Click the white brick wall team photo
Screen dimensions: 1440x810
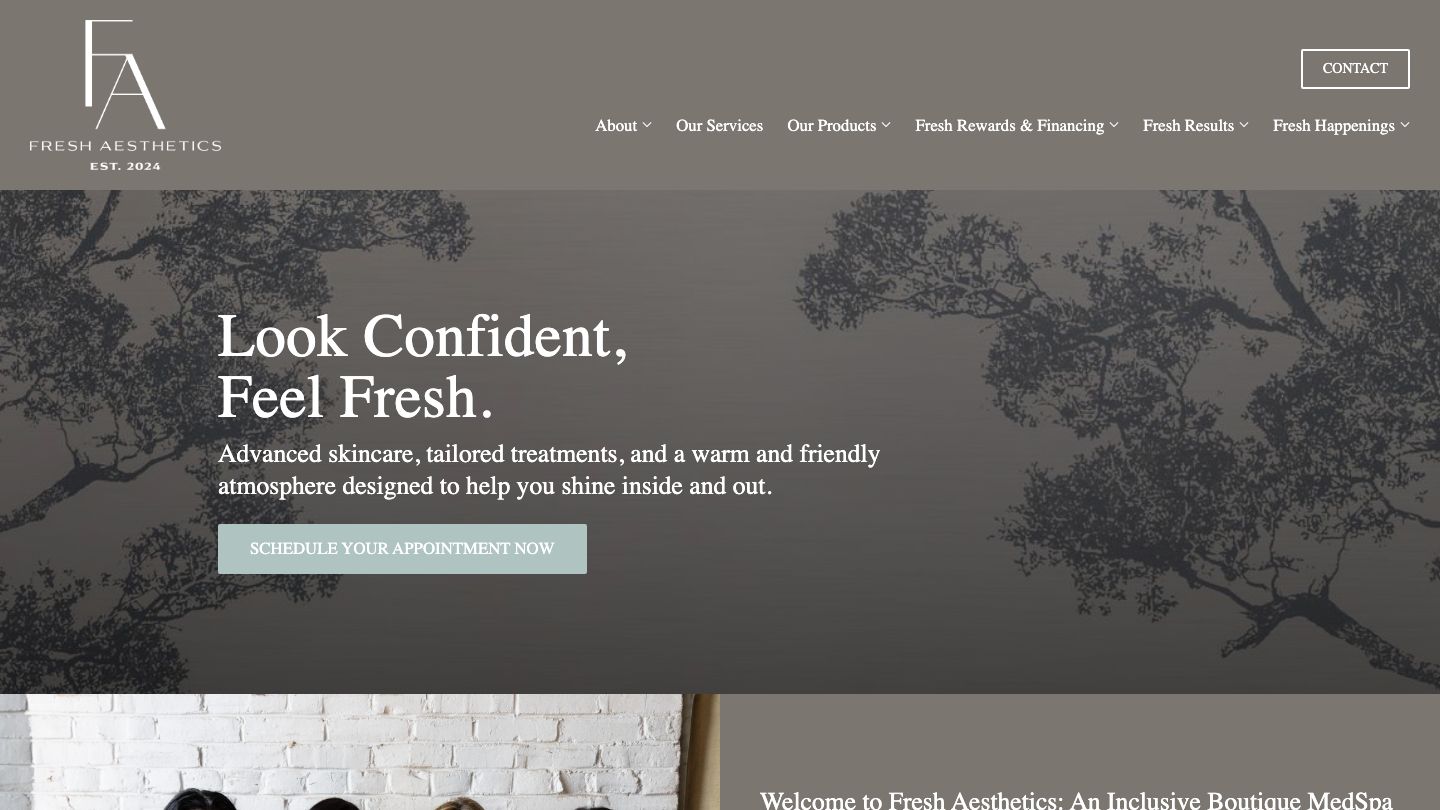click(359, 752)
